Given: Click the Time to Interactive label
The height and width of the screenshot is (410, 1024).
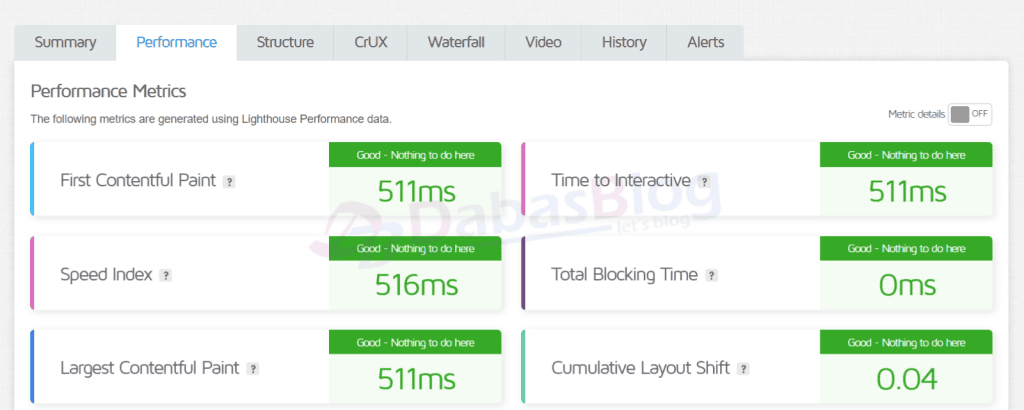Looking at the screenshot, I should click(620, 180).
